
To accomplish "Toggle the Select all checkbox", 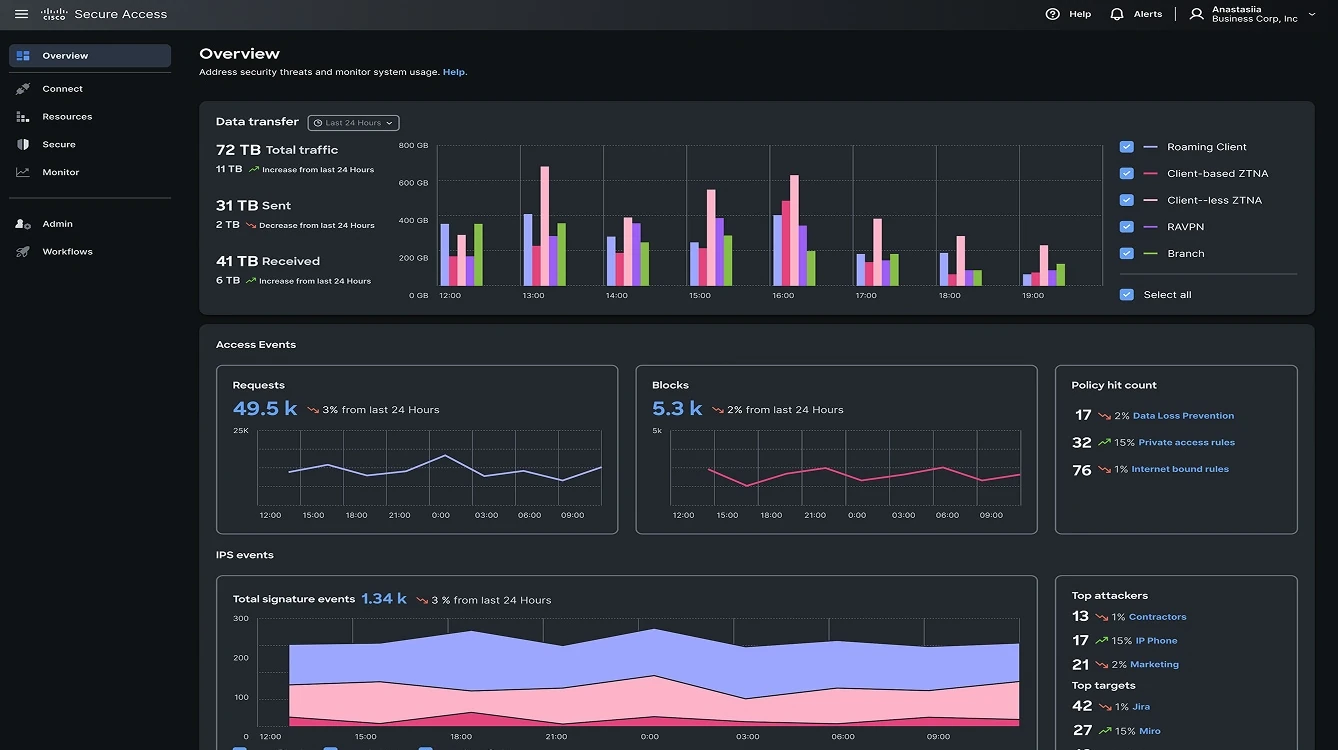I will [x=1127, y=295].
